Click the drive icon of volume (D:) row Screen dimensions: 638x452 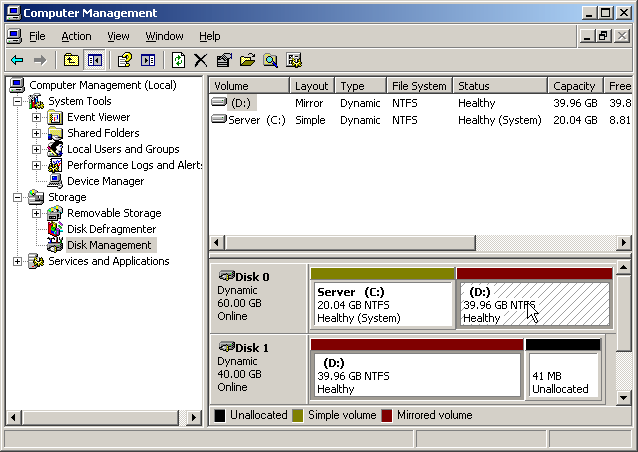tap(219, 102)
